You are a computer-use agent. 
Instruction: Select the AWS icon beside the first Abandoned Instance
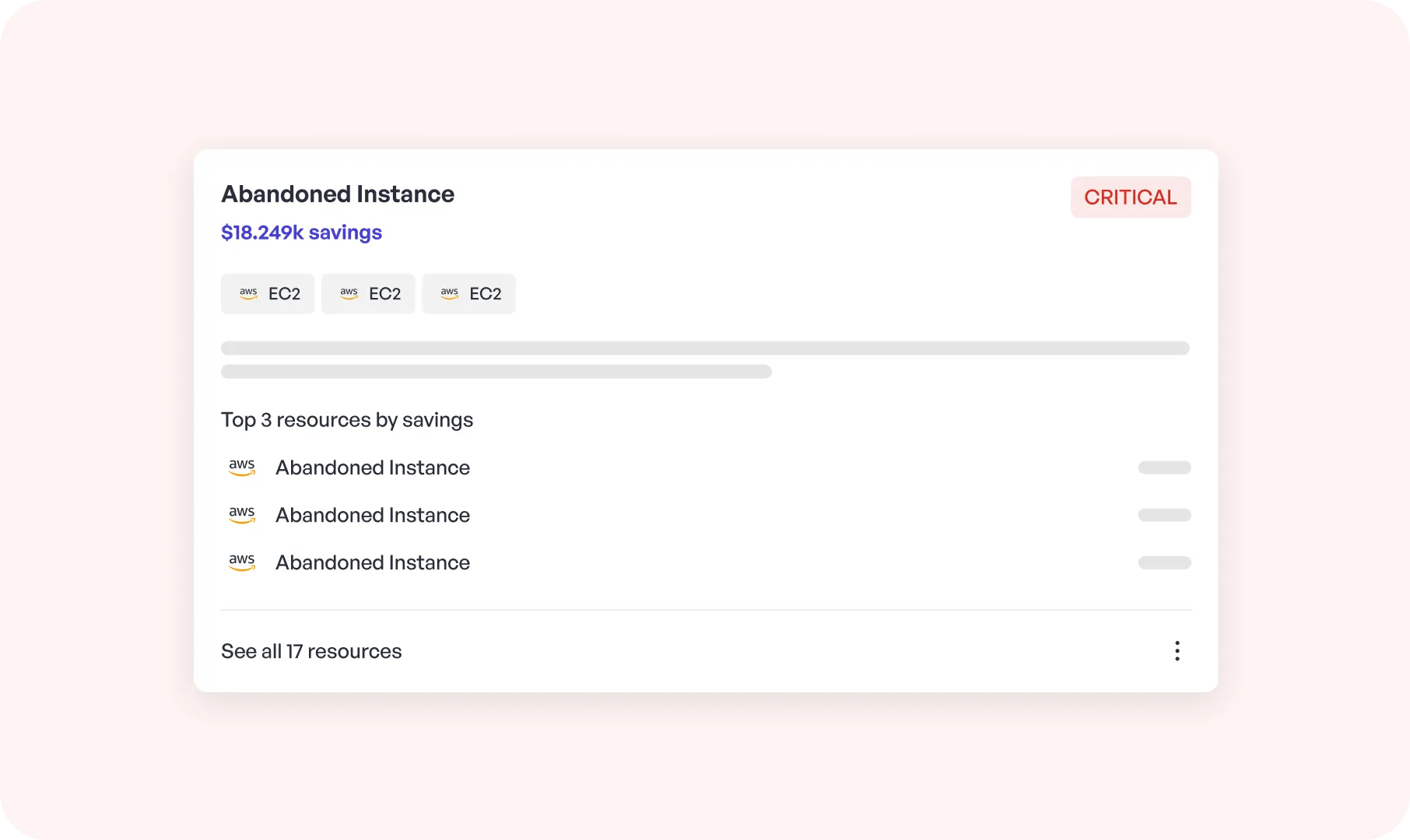pyautogui.click(x=242, y=467)
